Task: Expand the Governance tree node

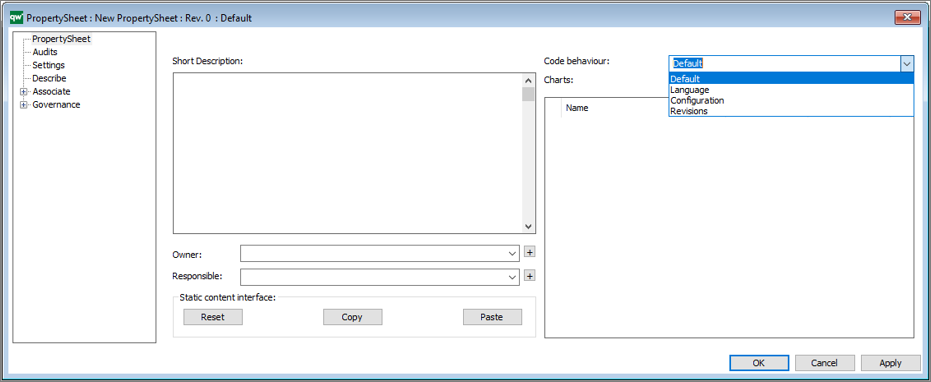Action: coord(24,105)
